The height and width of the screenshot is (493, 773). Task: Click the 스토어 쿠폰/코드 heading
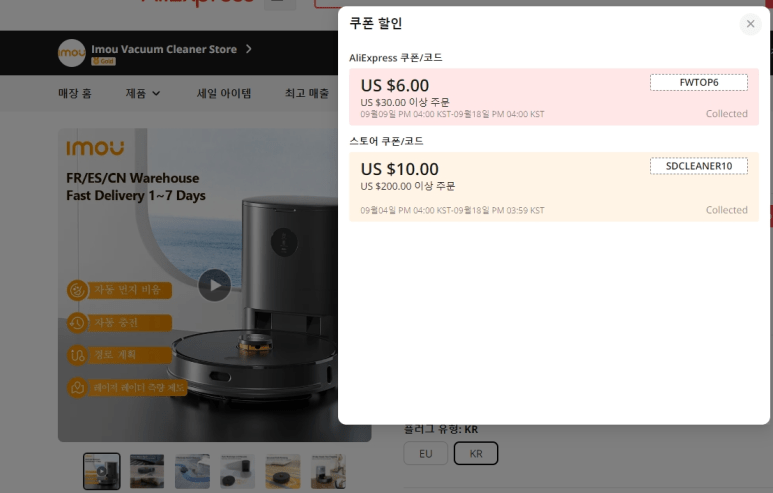pos(386,141)
